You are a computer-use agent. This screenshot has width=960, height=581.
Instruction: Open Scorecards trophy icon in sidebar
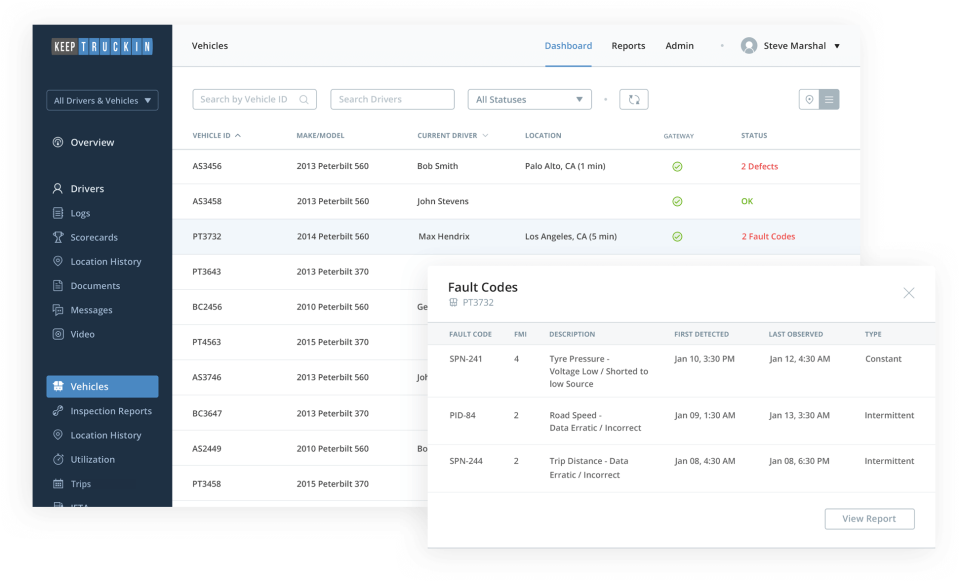tap(58, 237)
